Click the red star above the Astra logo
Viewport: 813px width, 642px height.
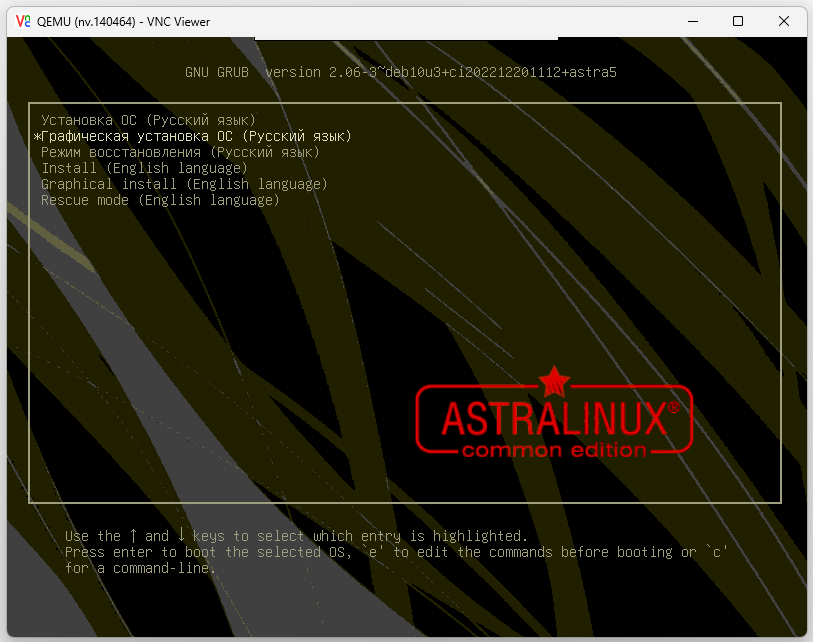[x=553, y=381]
